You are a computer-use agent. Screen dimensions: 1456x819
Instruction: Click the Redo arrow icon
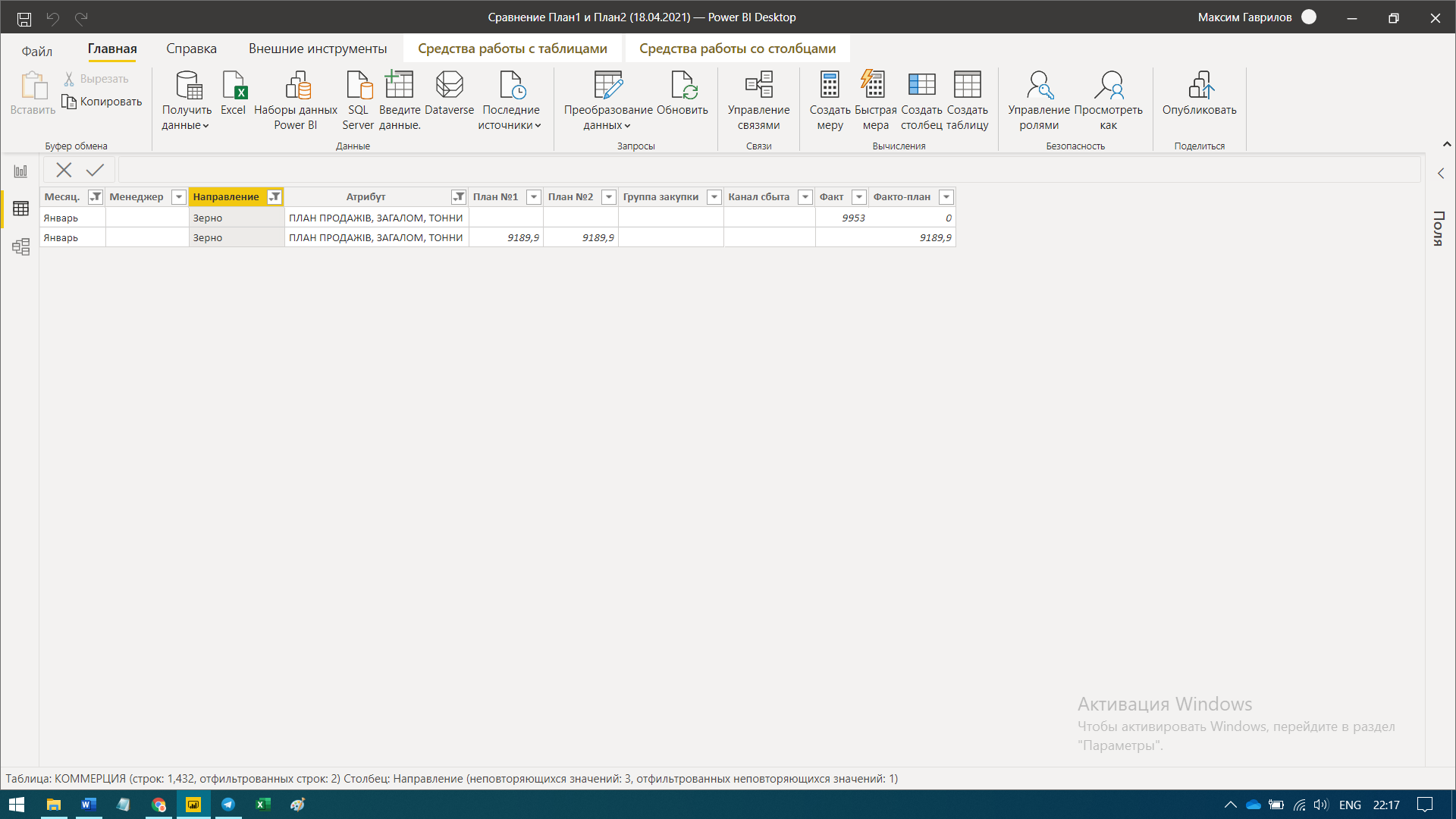[81, 18]
